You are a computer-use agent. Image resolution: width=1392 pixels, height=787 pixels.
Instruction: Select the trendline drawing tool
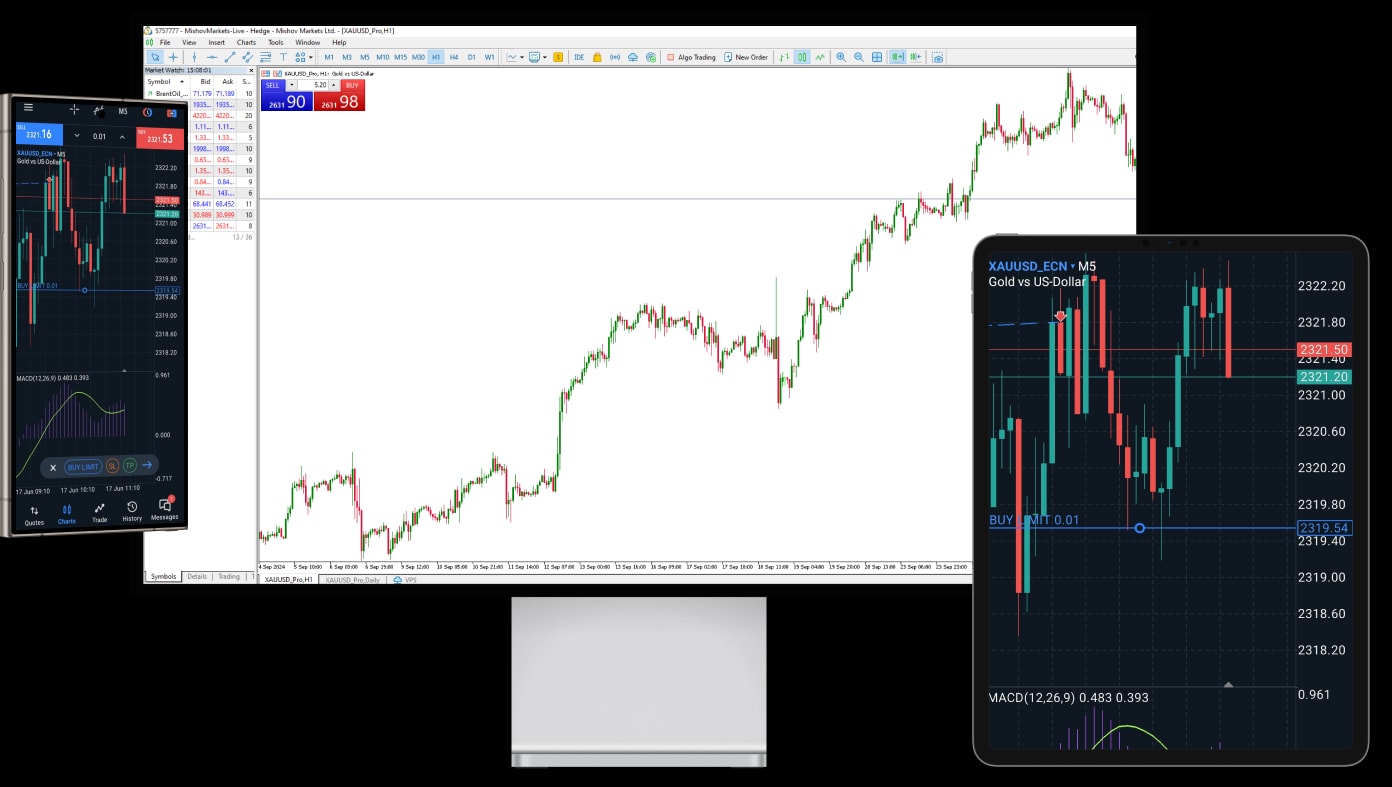[229, 57]
